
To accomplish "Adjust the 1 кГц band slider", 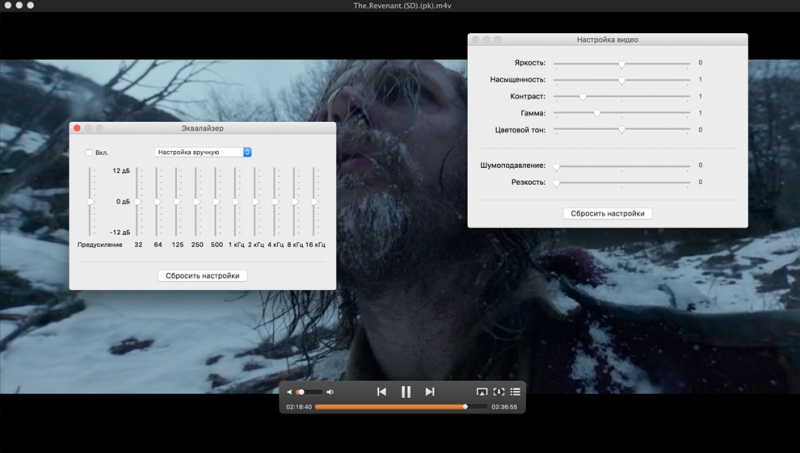I will point(235,202).
